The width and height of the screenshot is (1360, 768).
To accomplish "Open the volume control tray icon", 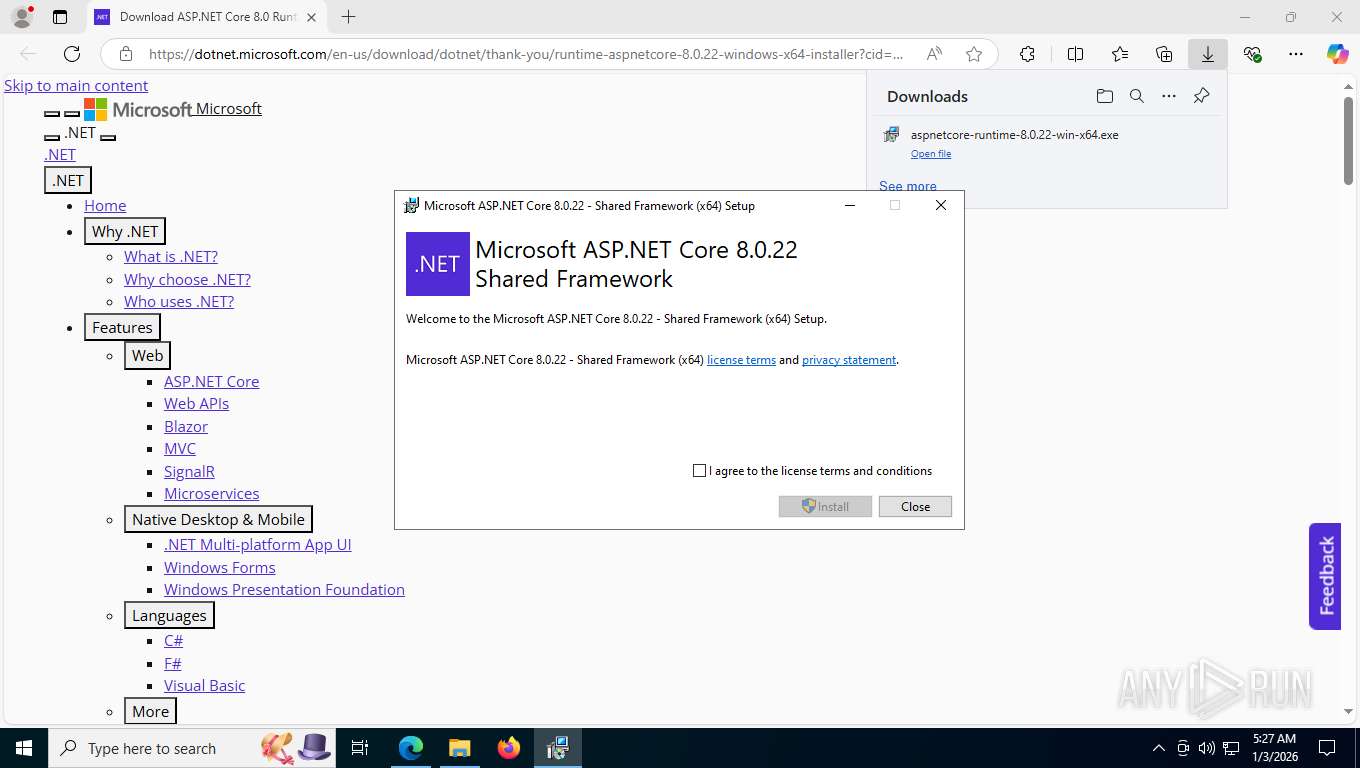I will [x=1206, y=748].
